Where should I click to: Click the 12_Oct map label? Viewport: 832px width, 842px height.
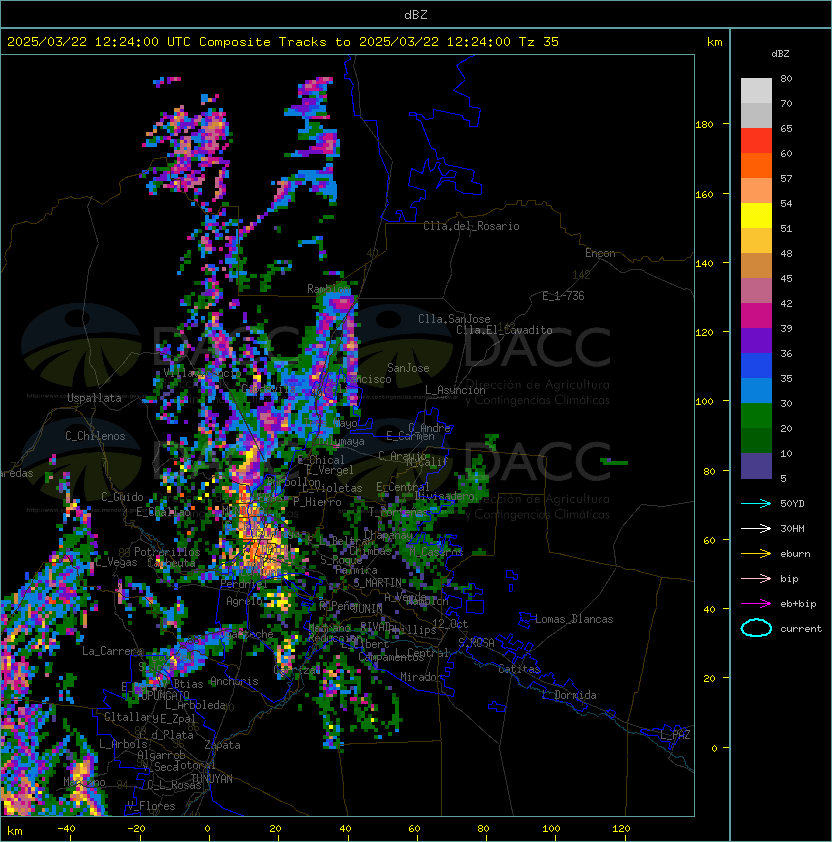click(x=450, y=624)
